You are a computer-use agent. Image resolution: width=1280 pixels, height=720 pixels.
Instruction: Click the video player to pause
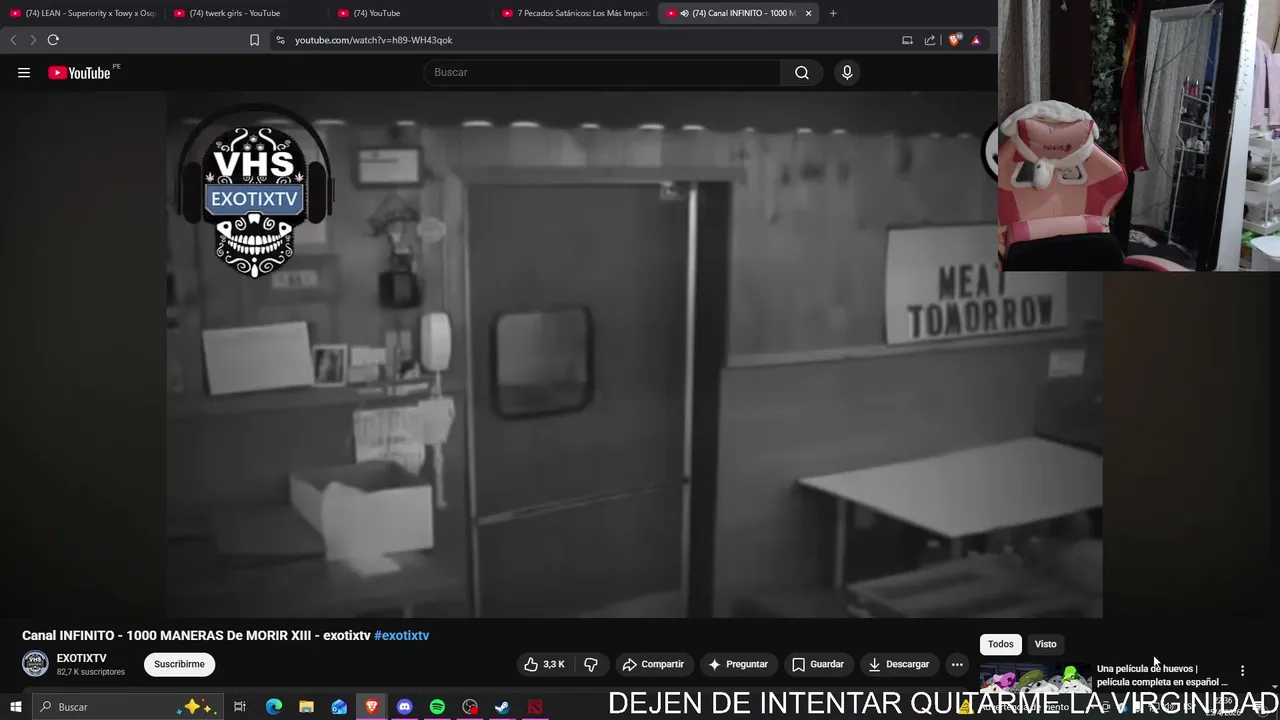(634, 355)
